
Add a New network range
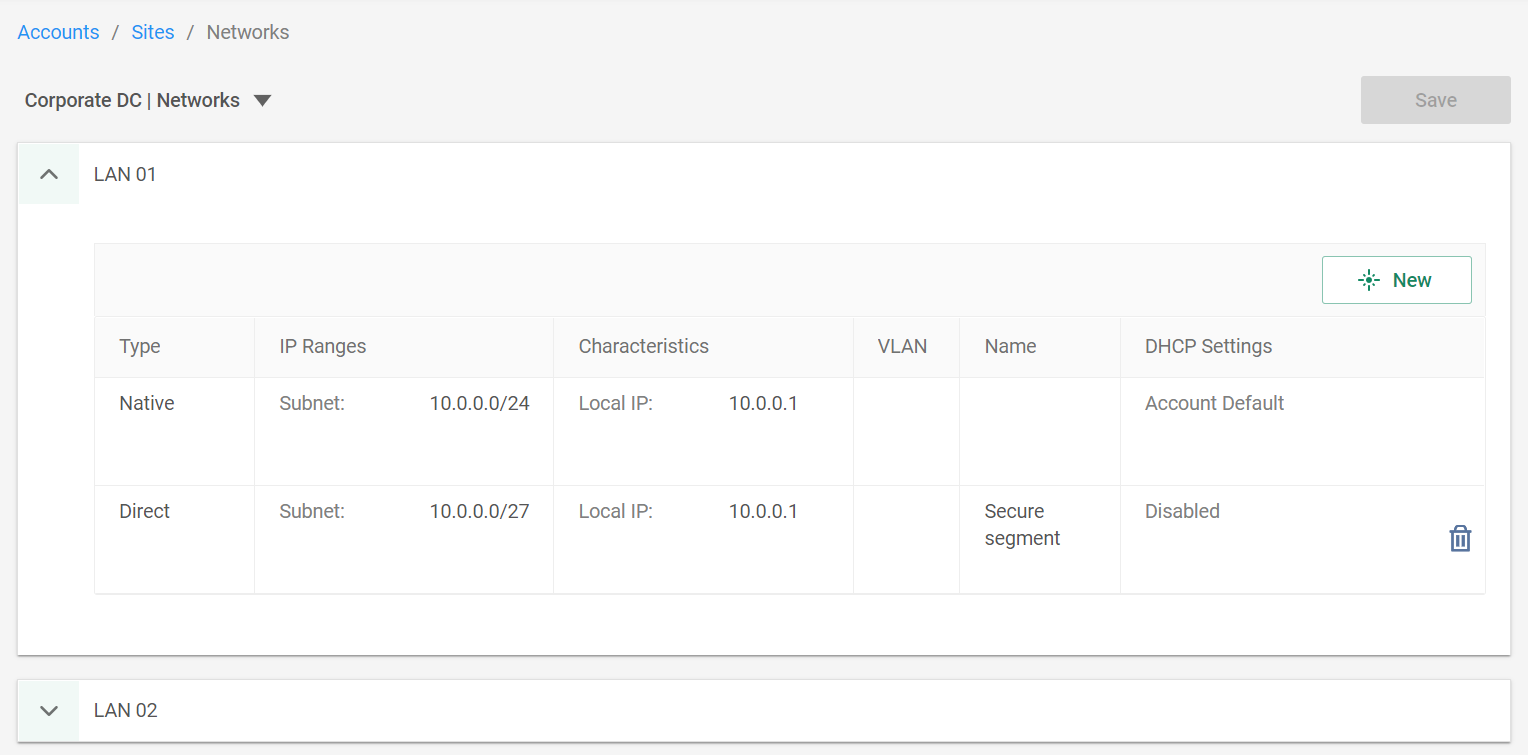pos(1396,280)
